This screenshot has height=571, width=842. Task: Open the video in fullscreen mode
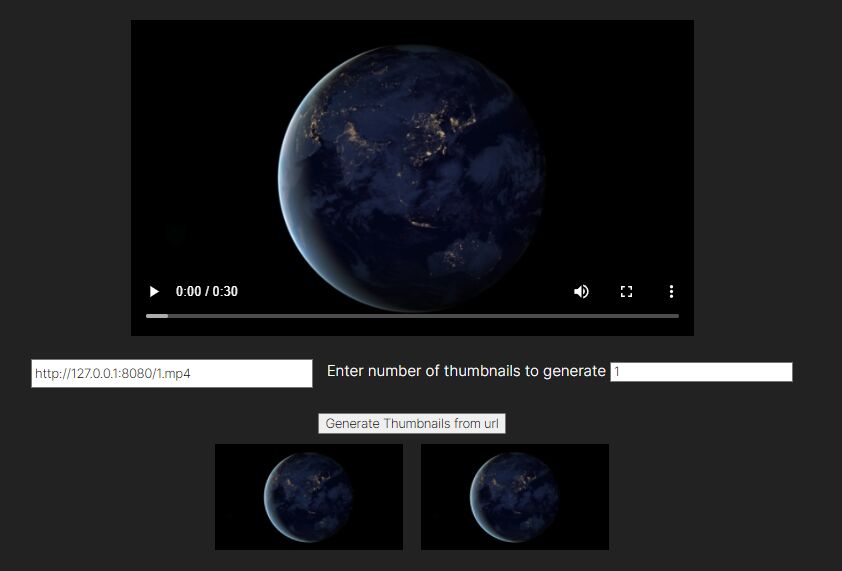(626, 291)
